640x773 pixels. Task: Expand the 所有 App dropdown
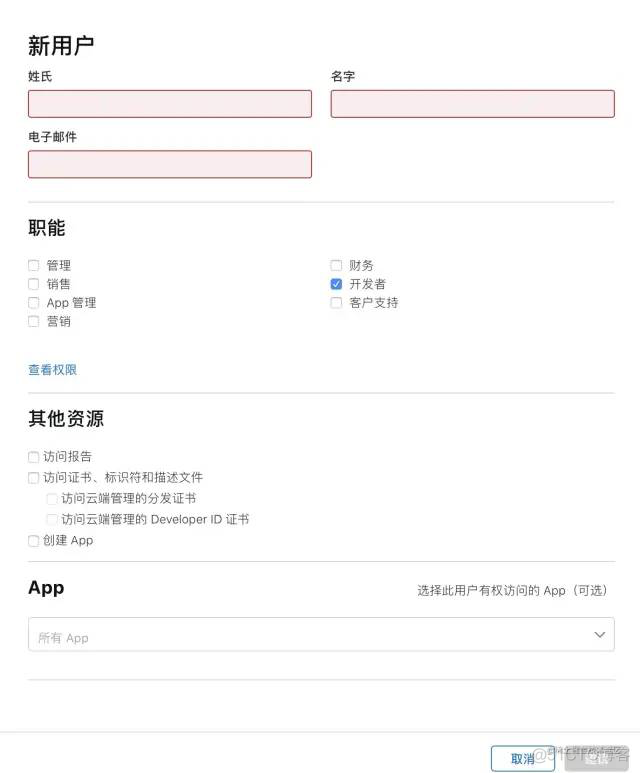point(321,634)
